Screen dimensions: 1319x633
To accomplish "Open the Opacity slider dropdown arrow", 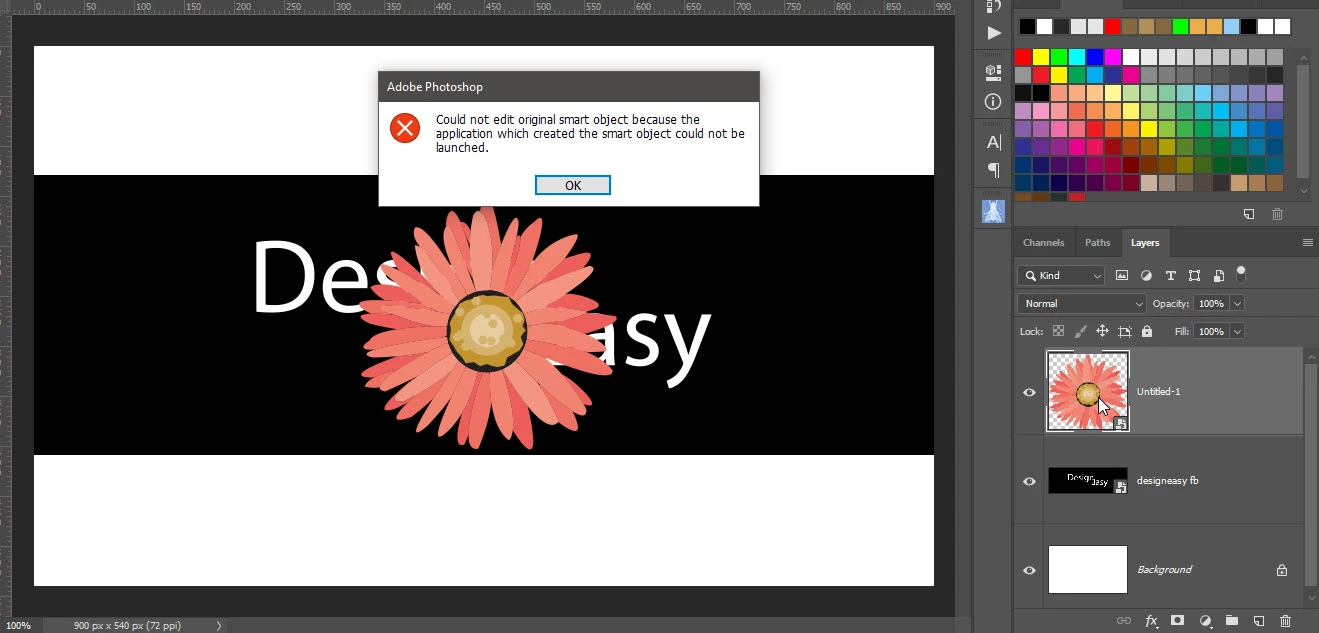I will point(1238,303).
